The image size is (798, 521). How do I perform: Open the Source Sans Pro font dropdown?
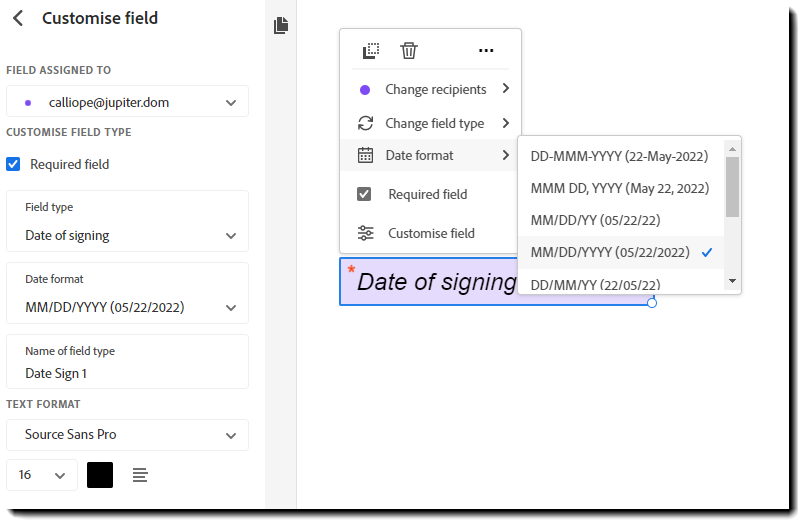127,435
